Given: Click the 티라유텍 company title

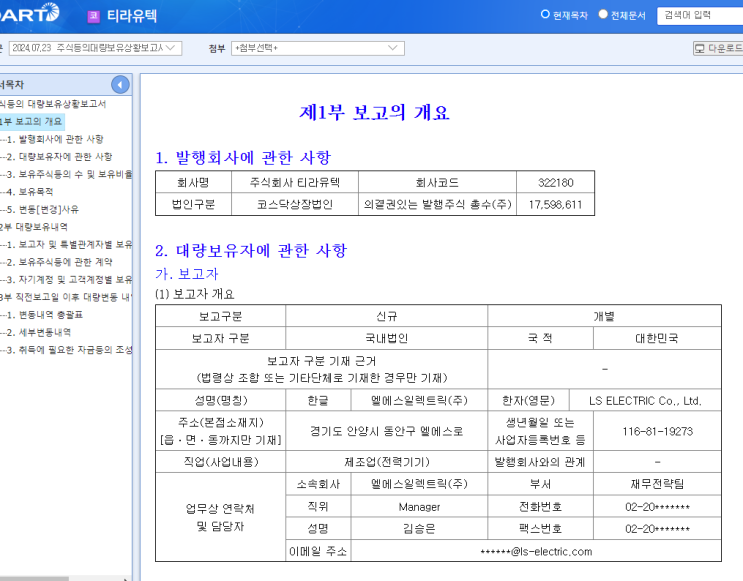Looking at the screenshot, I should (x=132, y=17).
